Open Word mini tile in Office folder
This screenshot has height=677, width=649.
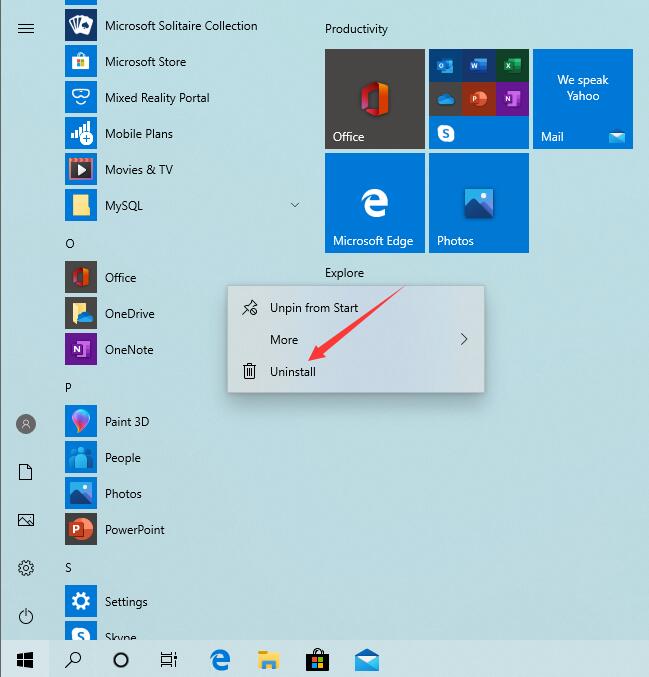[478, 66]
